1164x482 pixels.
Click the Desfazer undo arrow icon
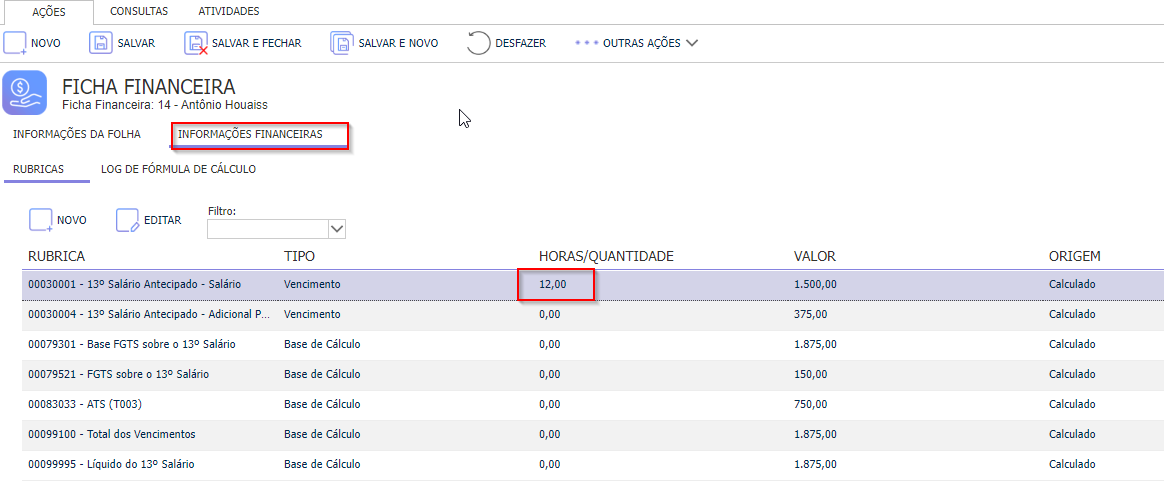click(x=479, y=43)
